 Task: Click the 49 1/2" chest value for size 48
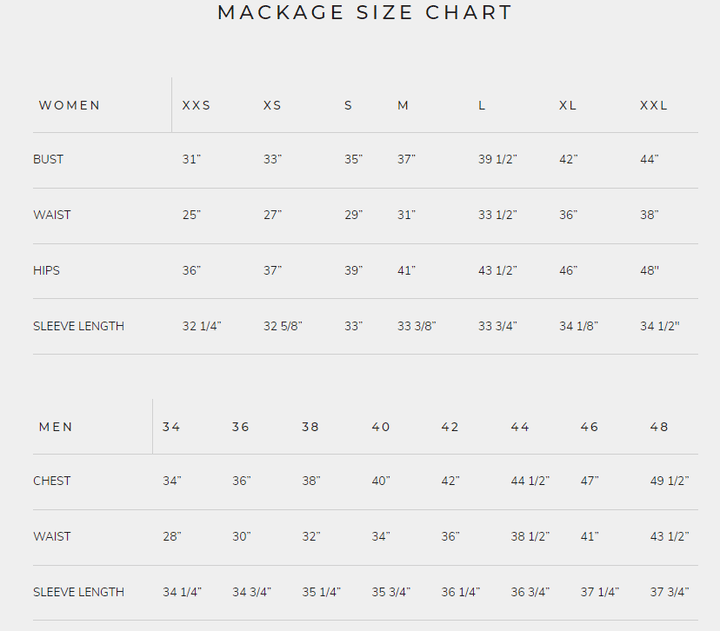(669, 481)
